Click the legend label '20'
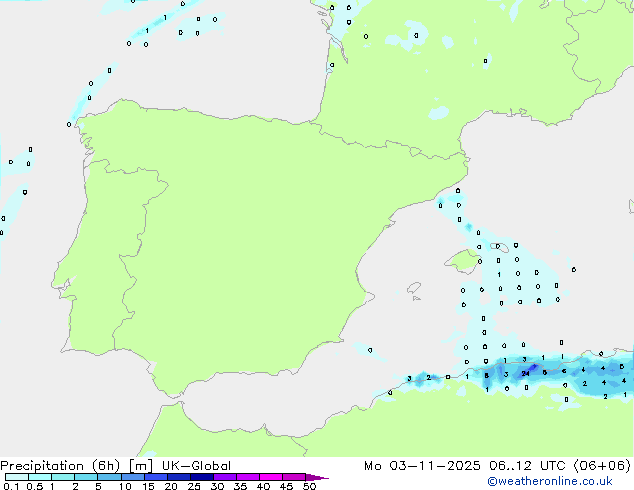The width and height of the screenshot is (634, 490). click(x=171, y=486)
